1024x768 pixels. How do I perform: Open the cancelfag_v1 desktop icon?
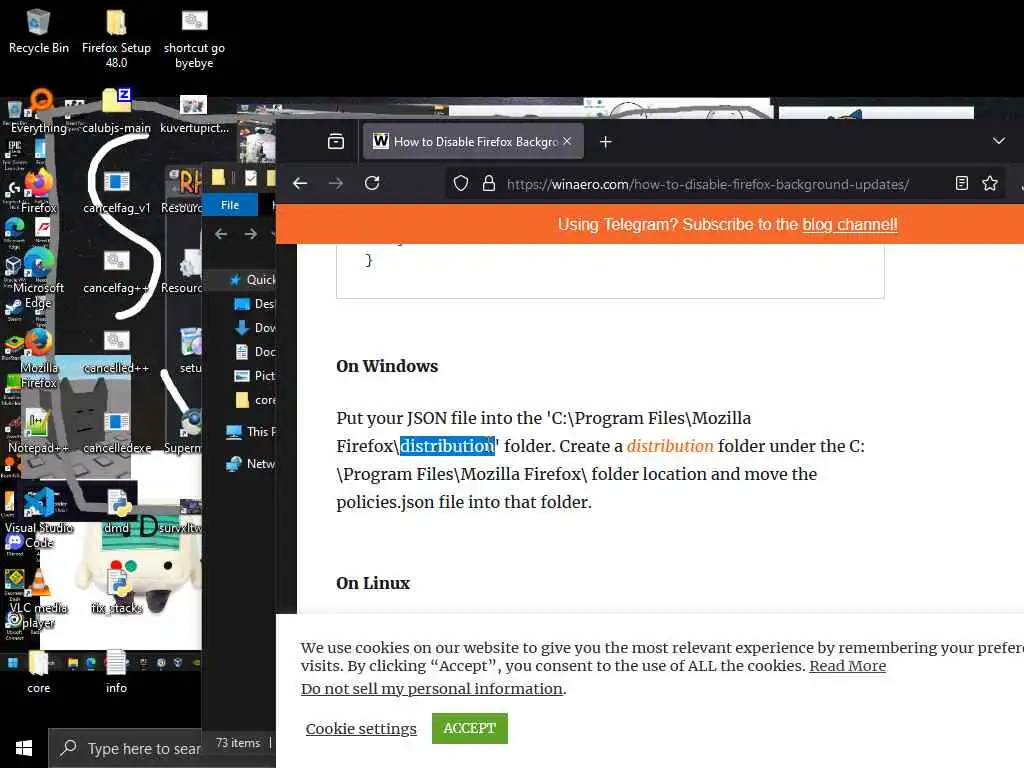tap(116, 191)
